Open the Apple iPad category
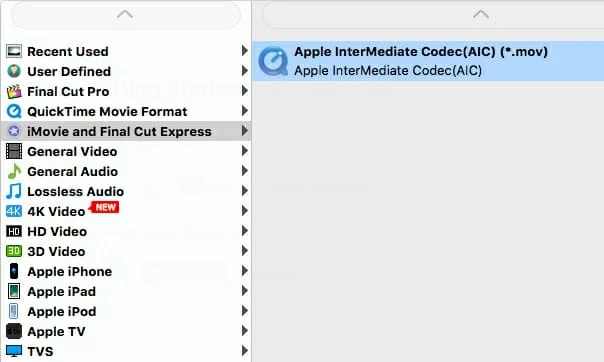 (126, 292)
